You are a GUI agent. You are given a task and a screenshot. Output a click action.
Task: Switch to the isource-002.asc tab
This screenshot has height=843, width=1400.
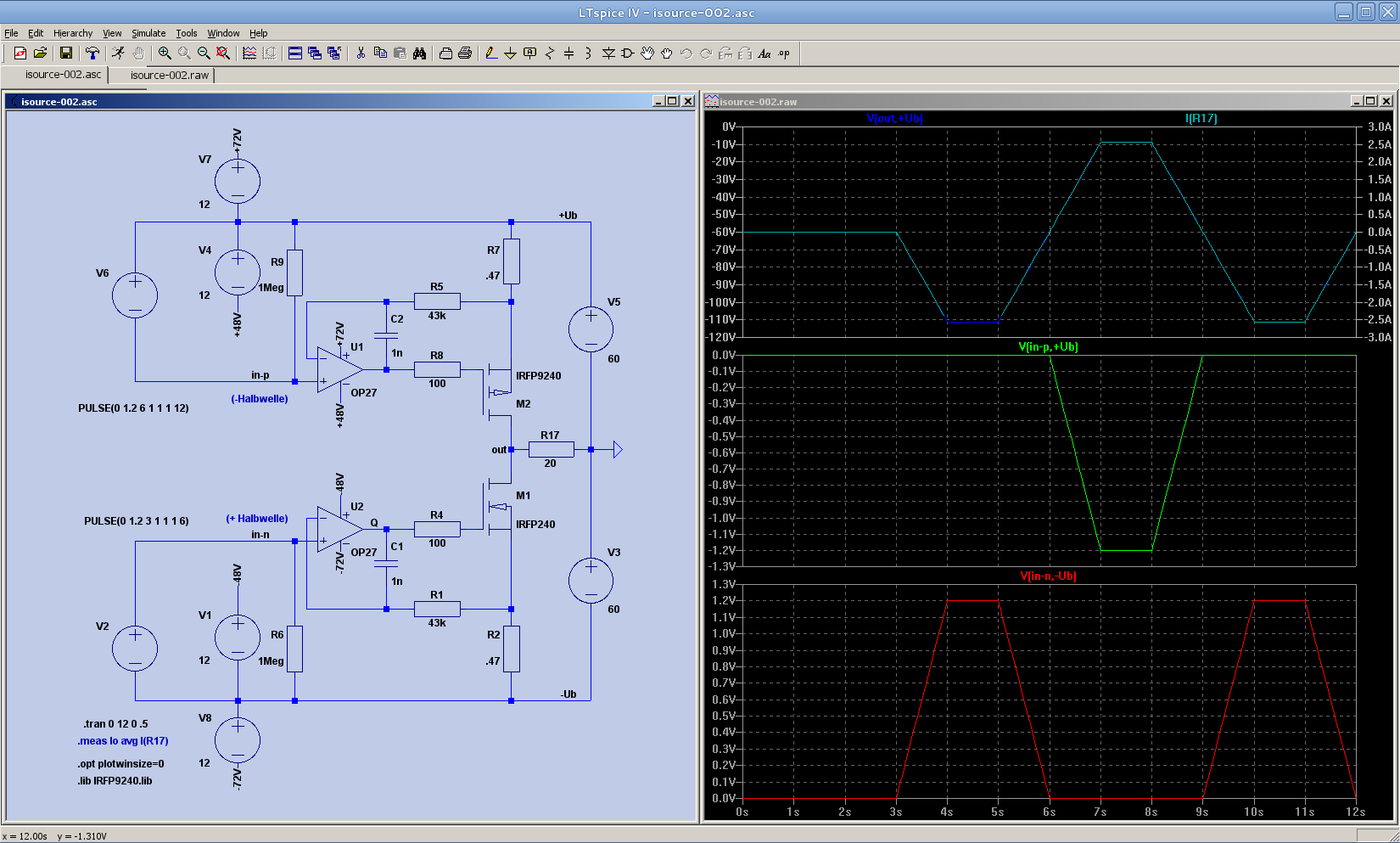click(x=63, y=75)
